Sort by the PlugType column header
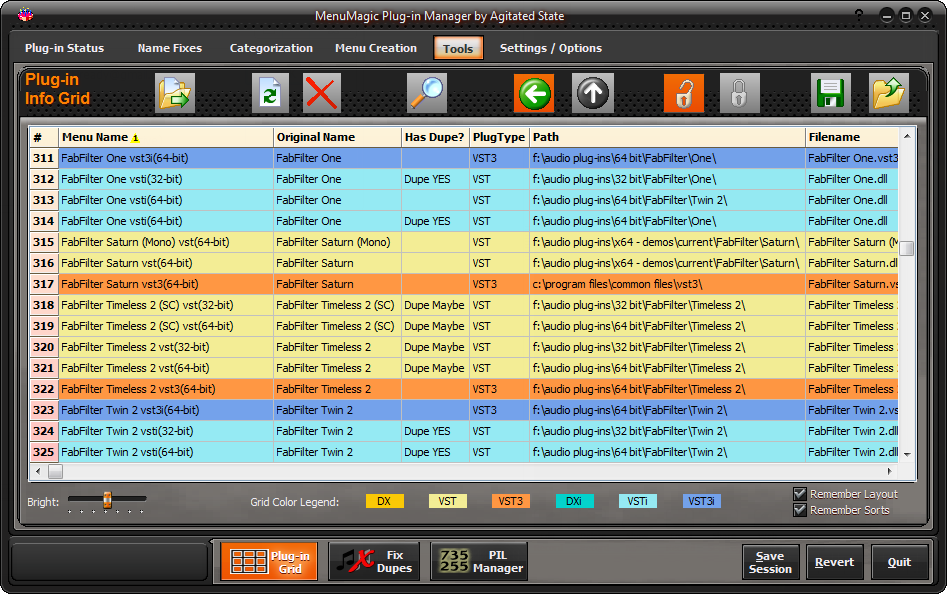947x594 pixels. click(x=499, y=137)
